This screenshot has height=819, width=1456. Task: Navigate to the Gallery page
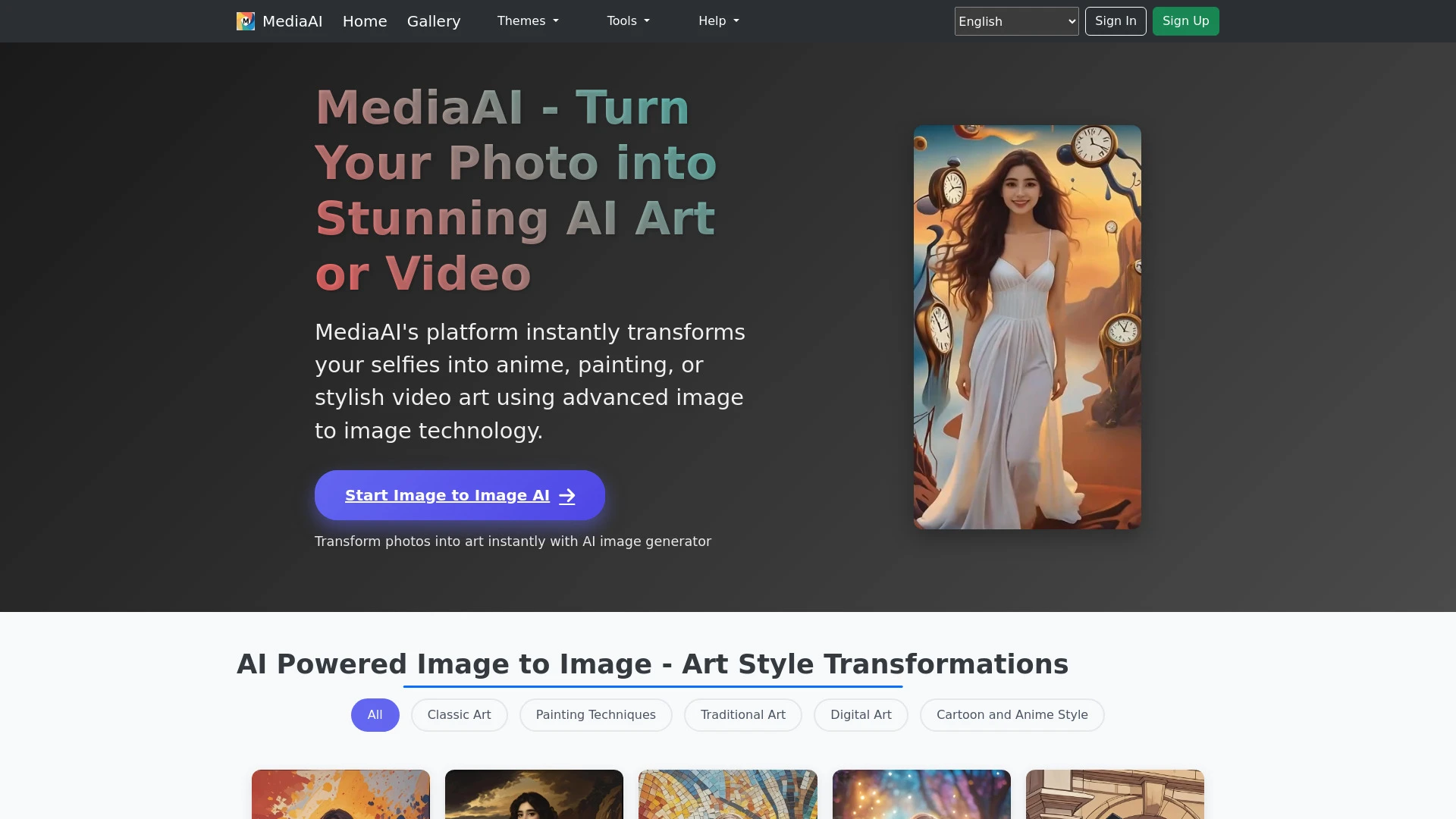point(434,21)
